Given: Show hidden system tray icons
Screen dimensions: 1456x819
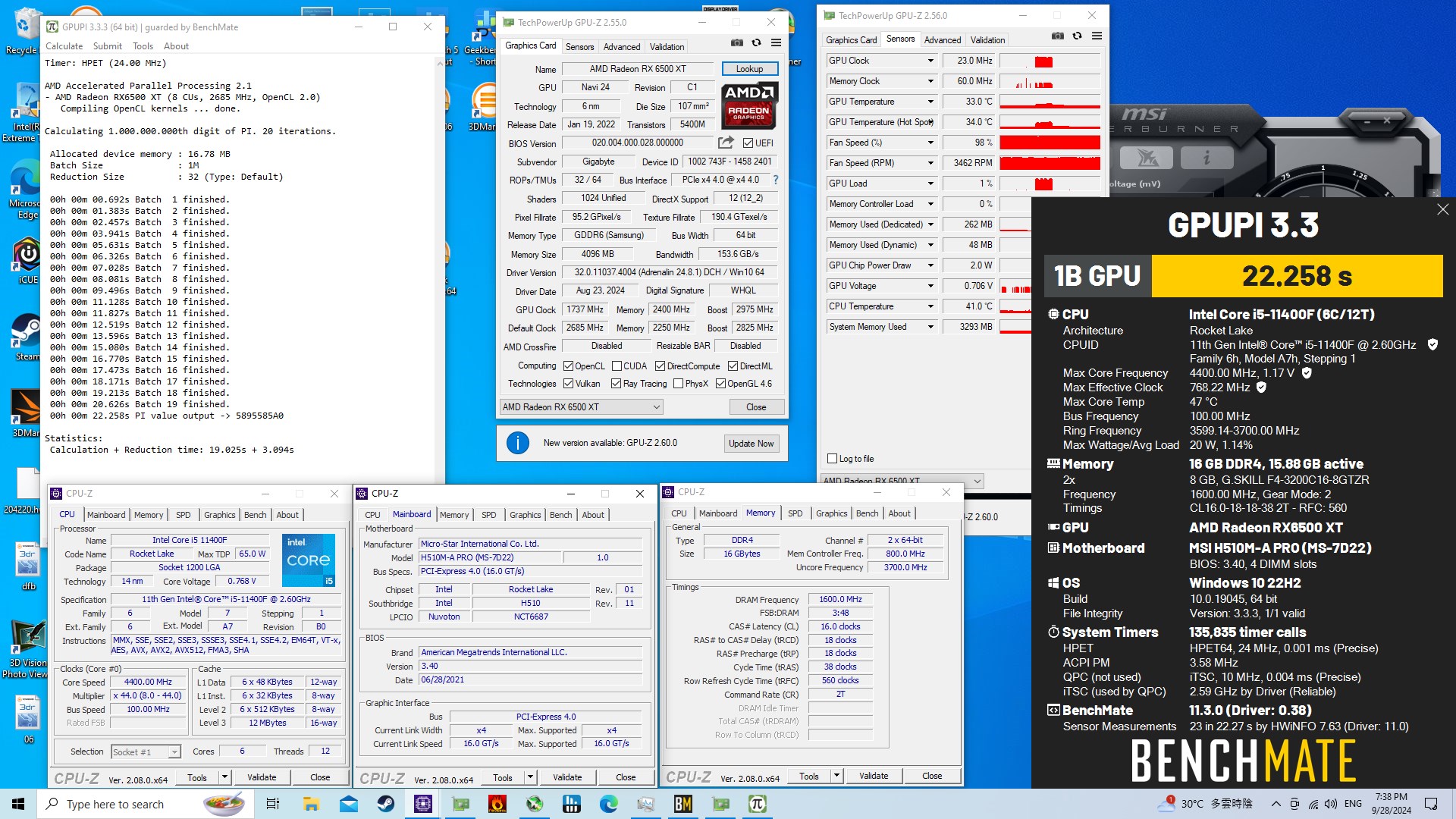Looking at the screenshot, I should [1276, 804].
